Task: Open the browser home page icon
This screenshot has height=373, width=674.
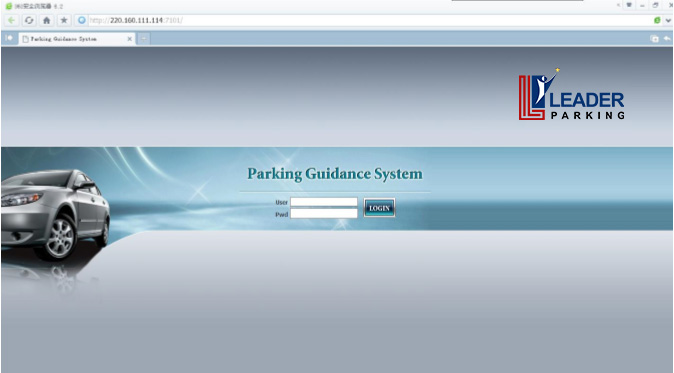Action: coord(46,20)
